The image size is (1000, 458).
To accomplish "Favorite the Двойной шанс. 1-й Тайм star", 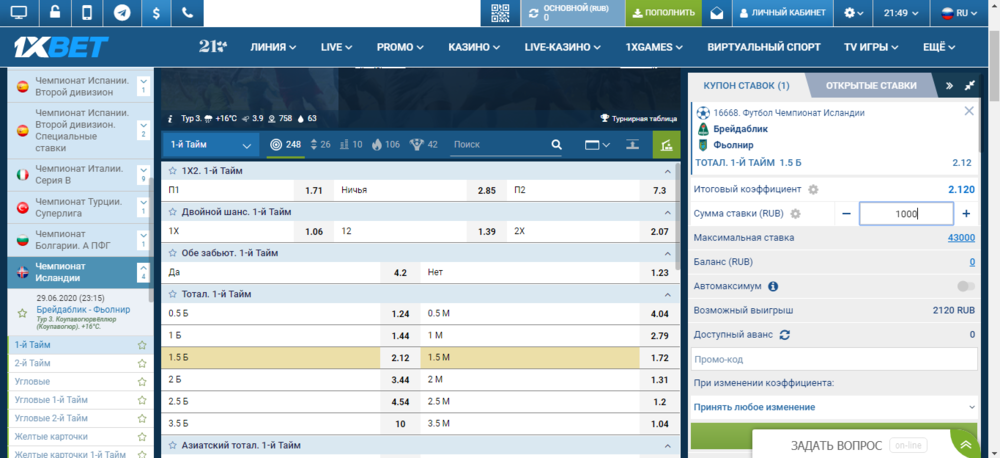I will pos(172,212).
